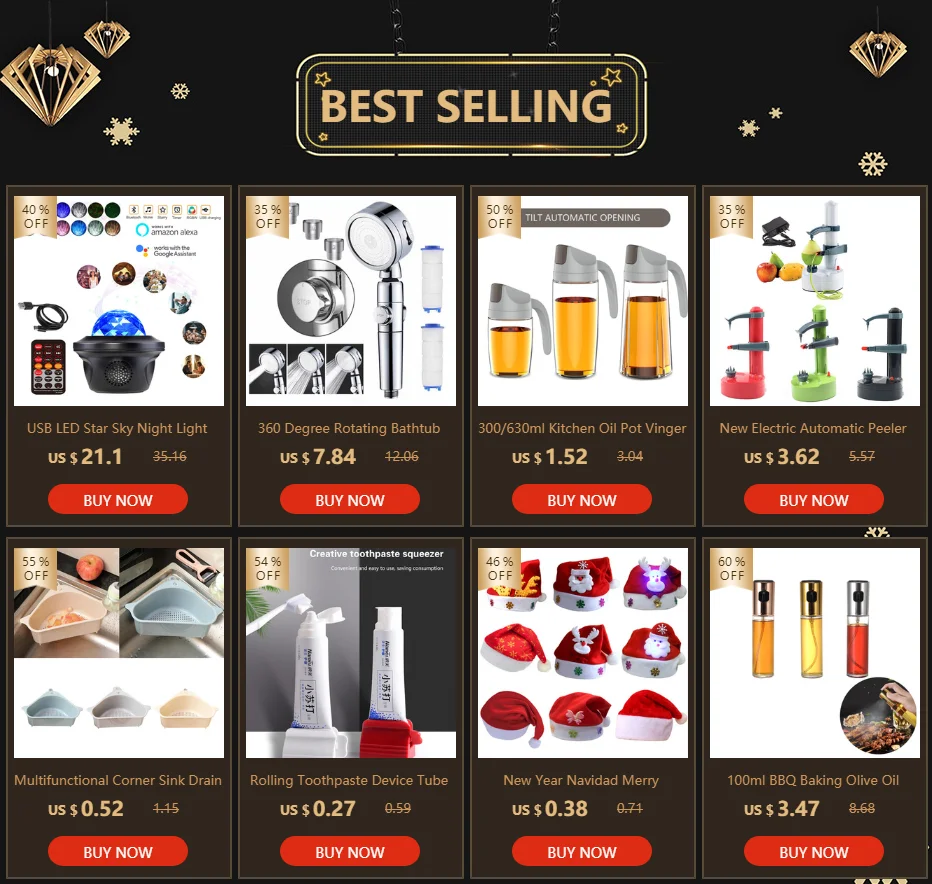The height and width of the screenshot is (884, 932).
Task: Open the corner sink drain basket image
Action: click(119, 653)
